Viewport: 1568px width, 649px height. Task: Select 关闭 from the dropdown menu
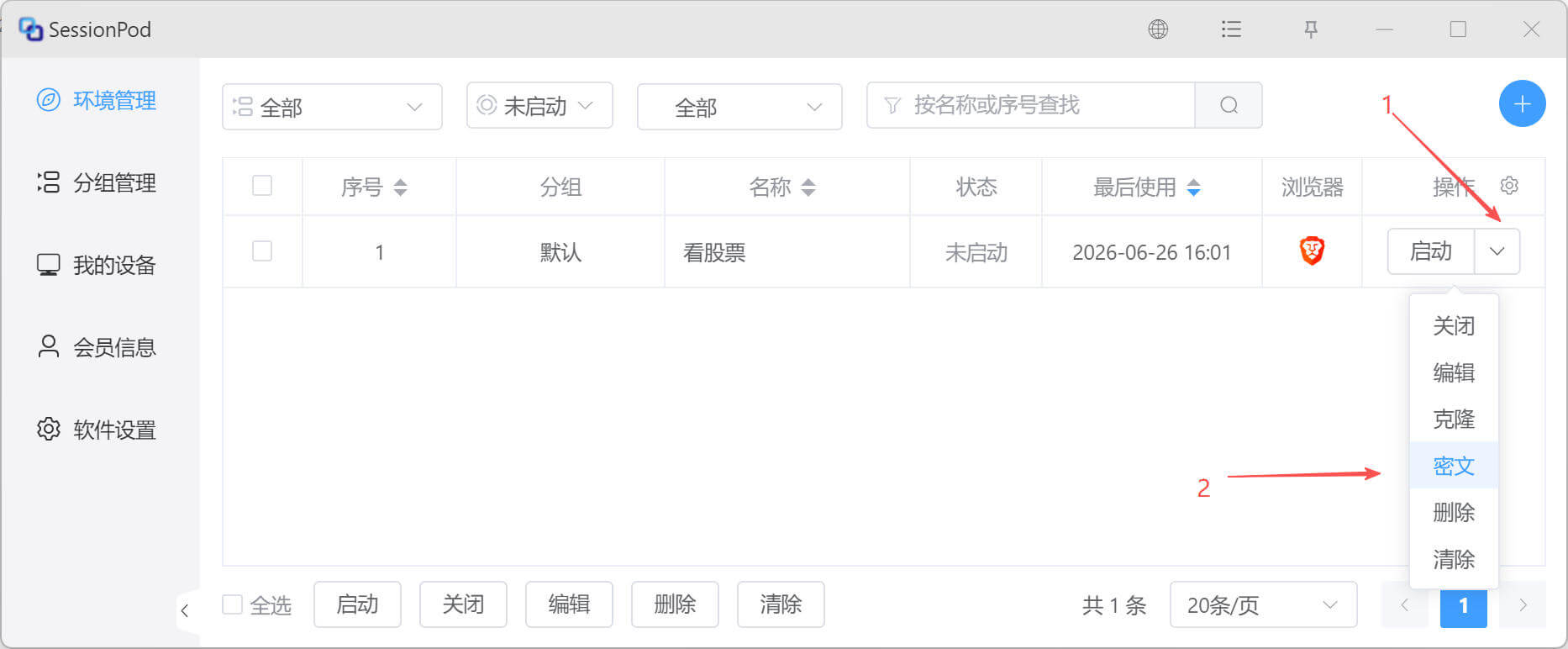pos(1454,325)
